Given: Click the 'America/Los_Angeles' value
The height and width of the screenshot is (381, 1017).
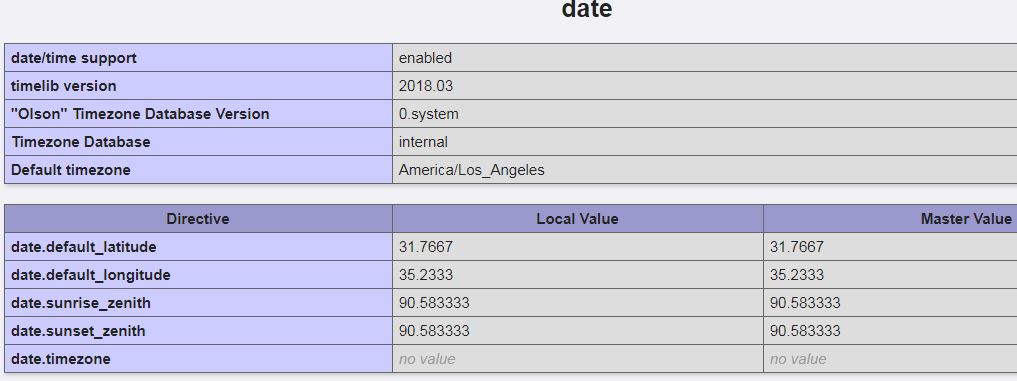Looking at the screenshot, I should 472,170.
